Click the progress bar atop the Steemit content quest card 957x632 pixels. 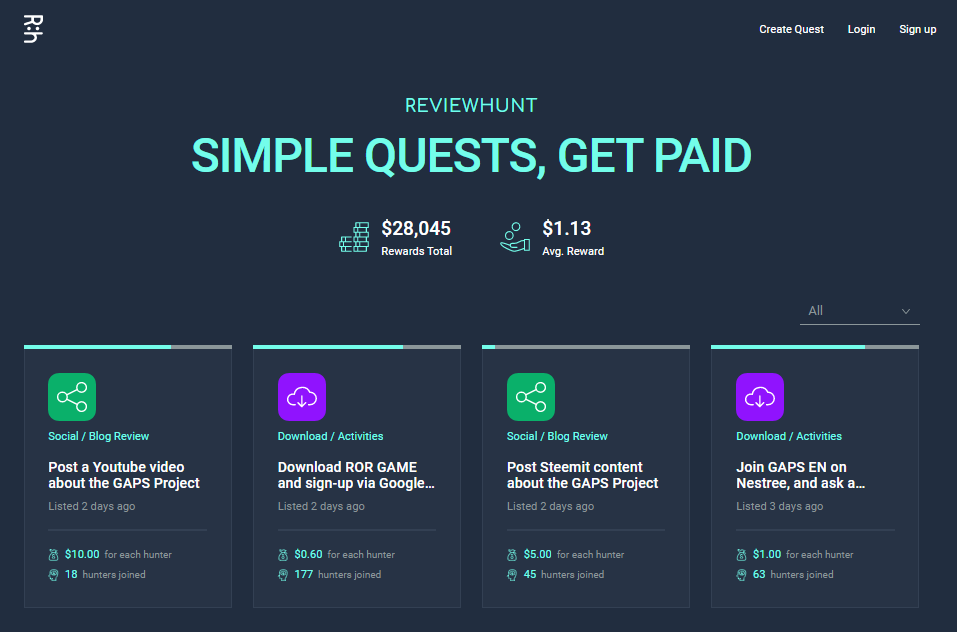point(586,347)
